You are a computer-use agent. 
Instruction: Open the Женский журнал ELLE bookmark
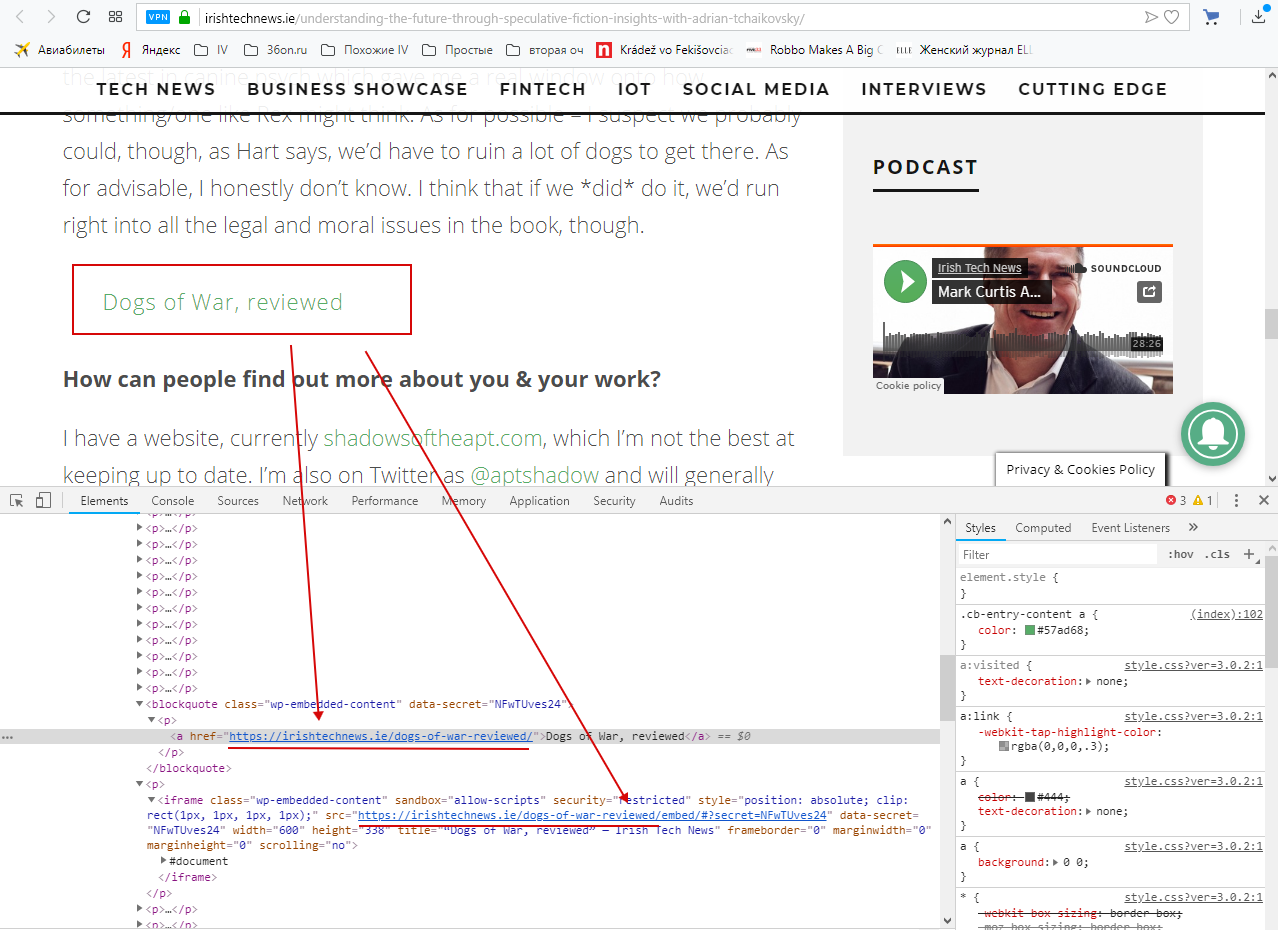coord(964,49)
